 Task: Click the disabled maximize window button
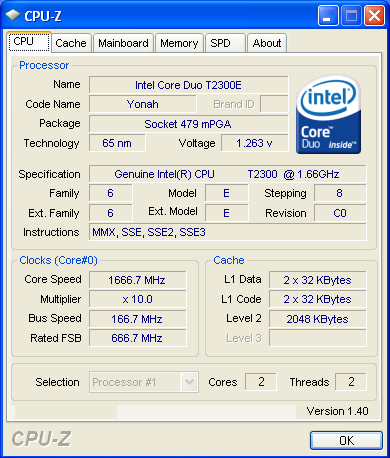click(351, 15)
